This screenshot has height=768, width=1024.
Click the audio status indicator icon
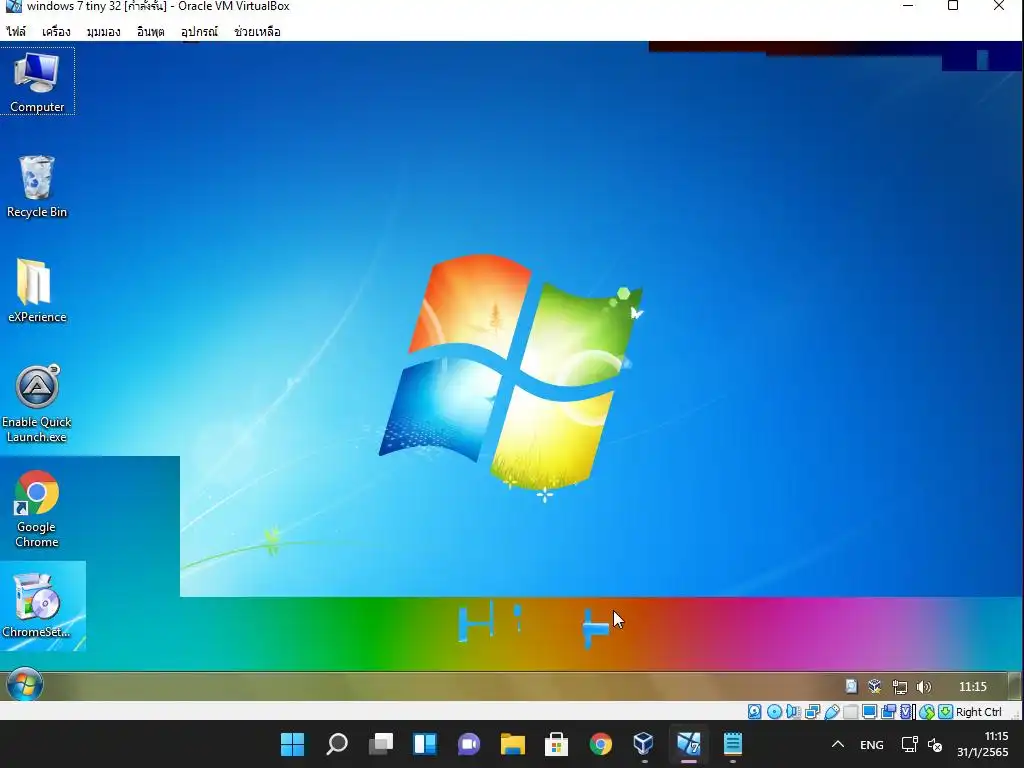pos(793,712)
